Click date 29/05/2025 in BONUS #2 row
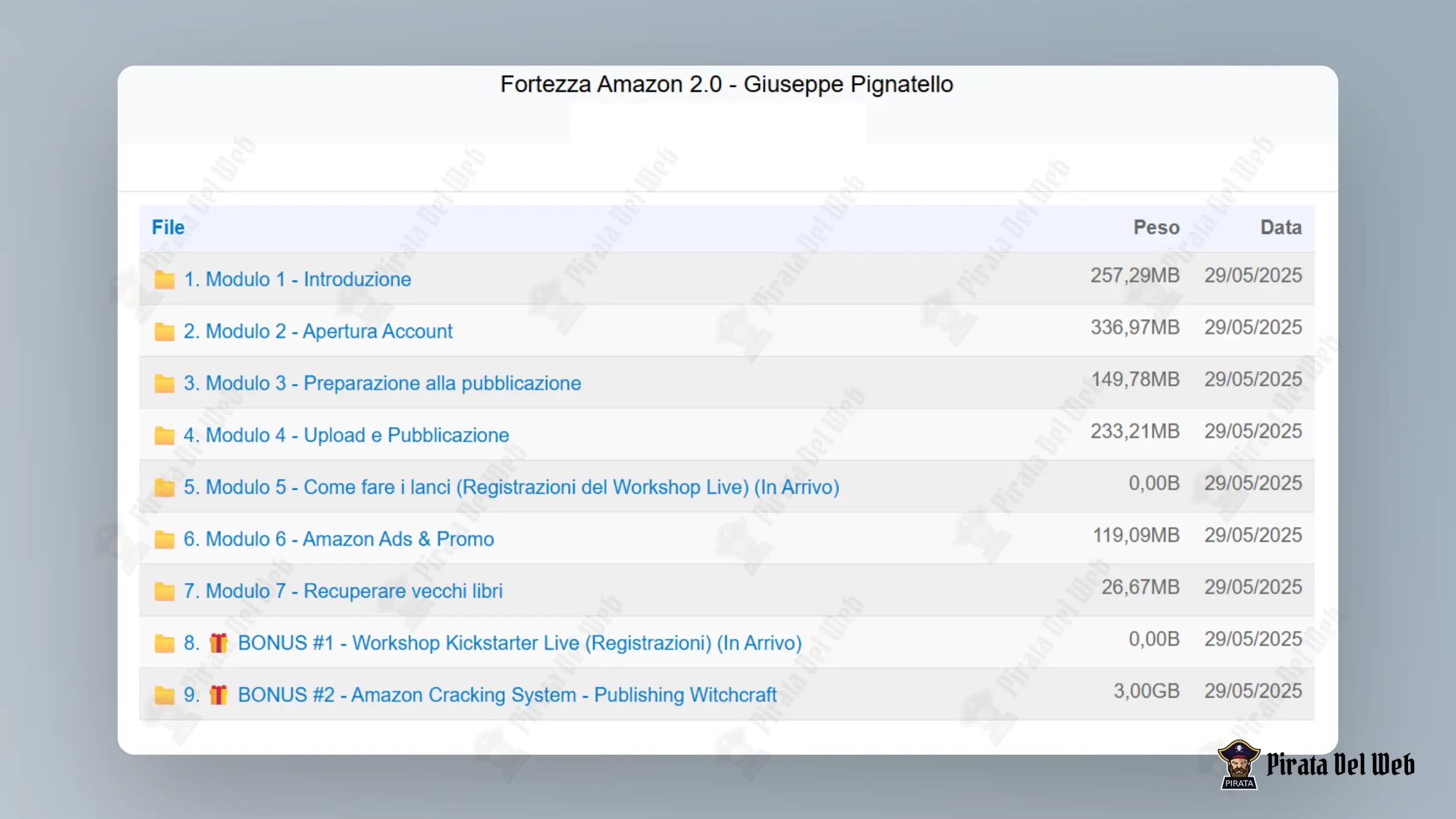 (x=1253, y=691)
